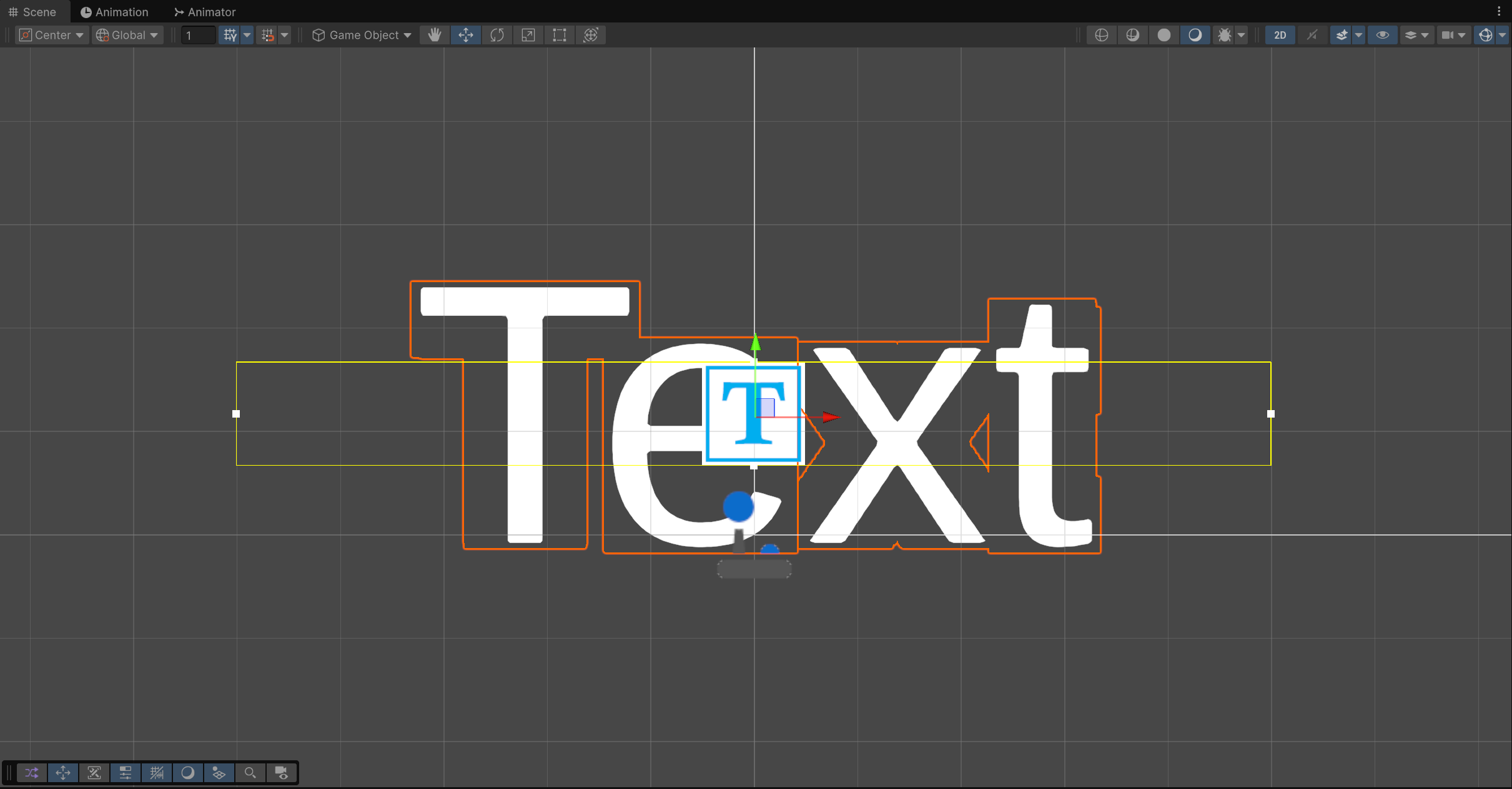Open the gizmos dropdown arrow
This screenshot has height=789, width=1512.
[x=1502, y=35]
